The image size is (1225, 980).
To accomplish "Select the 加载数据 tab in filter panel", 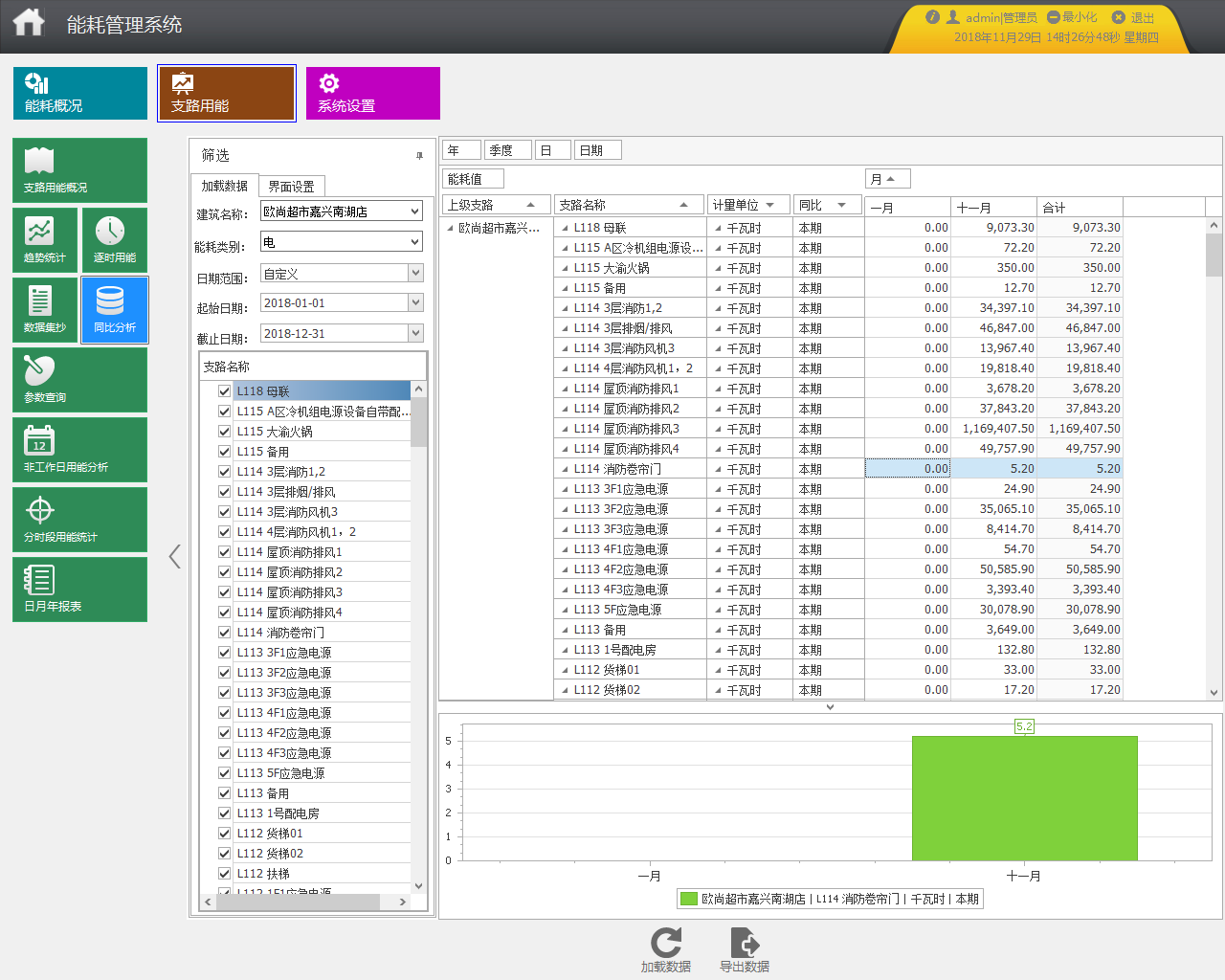I will coord(224,187).
